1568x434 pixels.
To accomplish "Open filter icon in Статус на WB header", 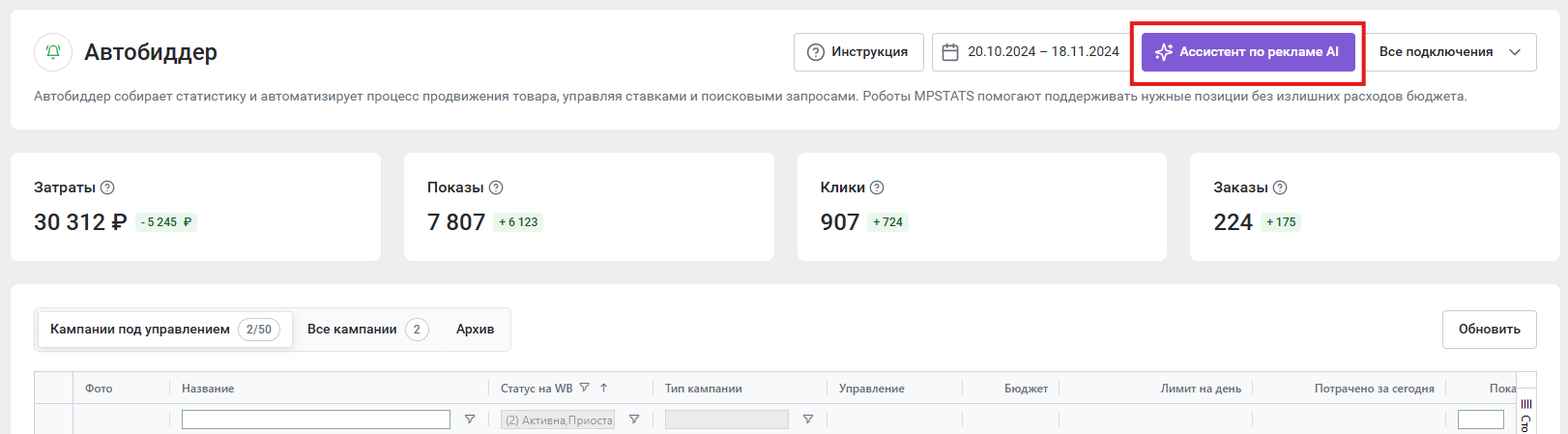I will (584, 388).
